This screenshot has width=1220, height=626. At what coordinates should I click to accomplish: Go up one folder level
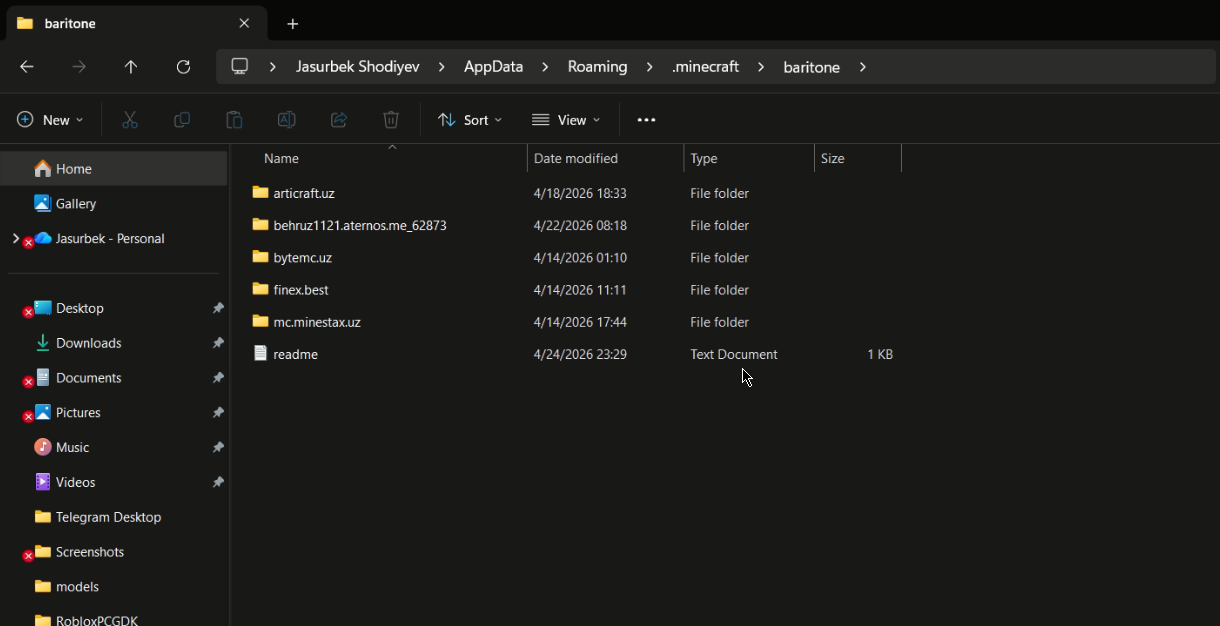[131, 67]
